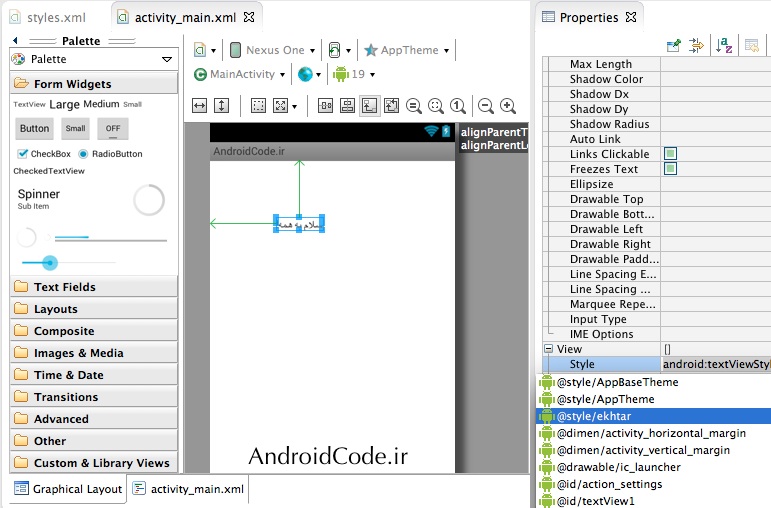Click the zoom in magnifier icon
This screenshot has height=508, width=771.
[508, 106]
